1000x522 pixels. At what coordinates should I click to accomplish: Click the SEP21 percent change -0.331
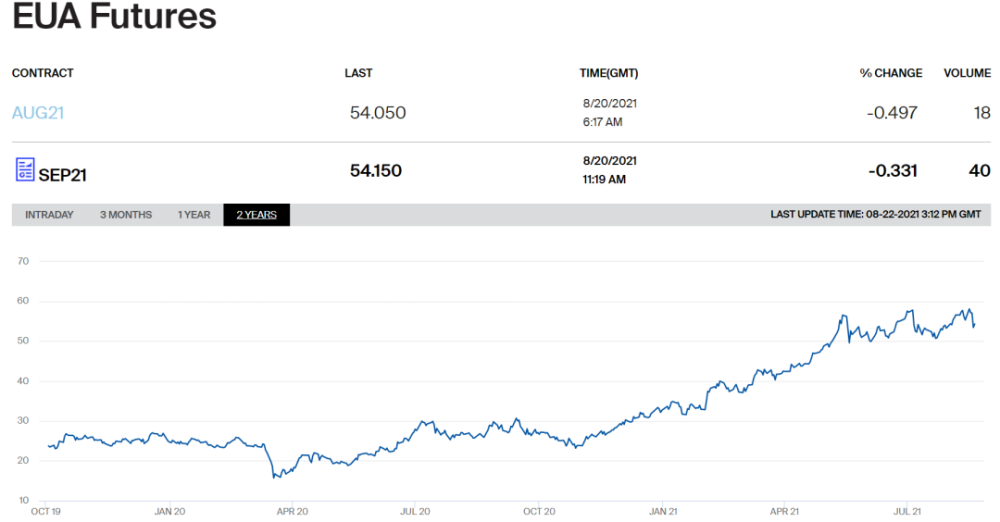pos(892,171)
